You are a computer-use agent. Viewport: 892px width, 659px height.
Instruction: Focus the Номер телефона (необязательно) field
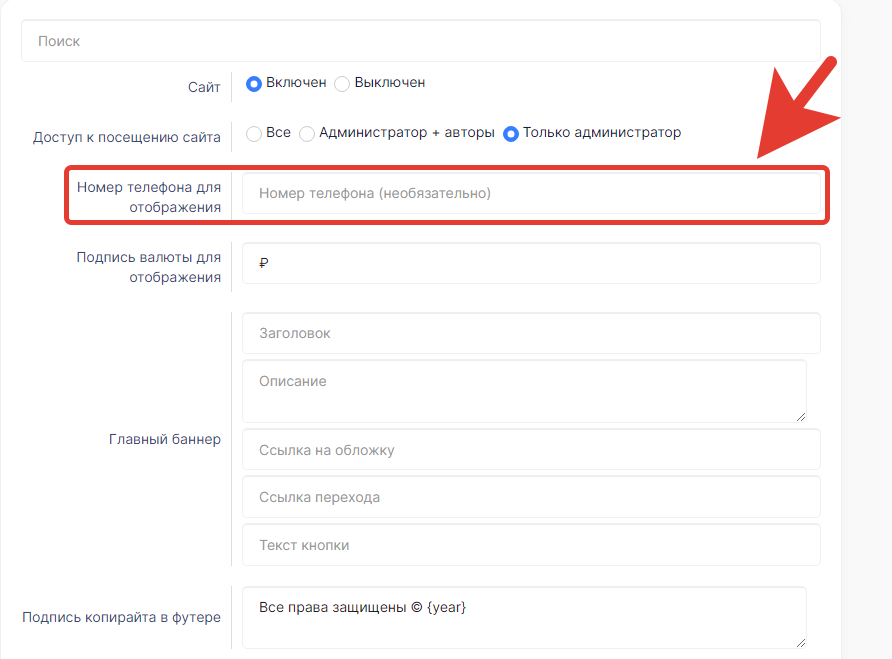pyautogui.click(x=531, y=193)
